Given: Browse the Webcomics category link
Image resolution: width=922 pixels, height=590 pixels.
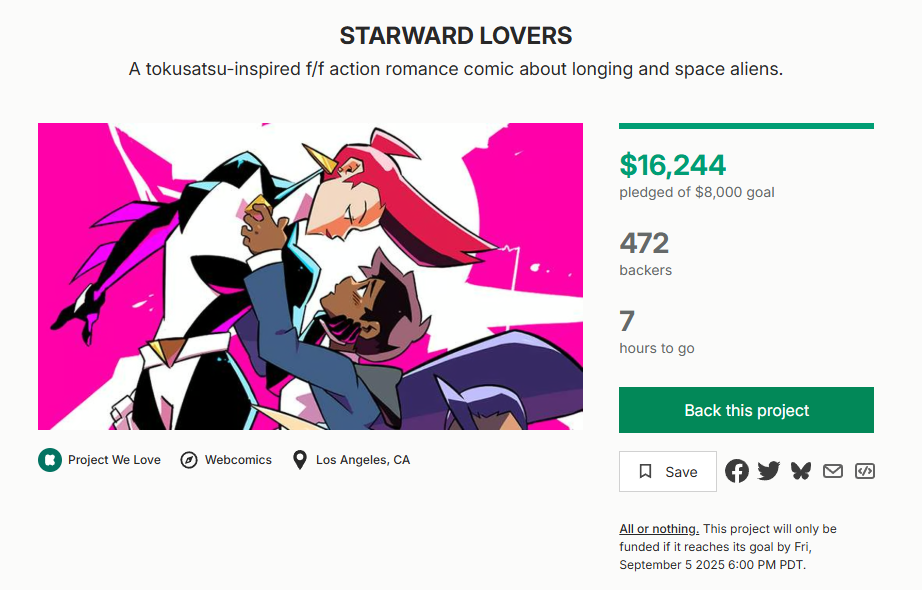Looking at the screenshot, I should coord(238,460).
